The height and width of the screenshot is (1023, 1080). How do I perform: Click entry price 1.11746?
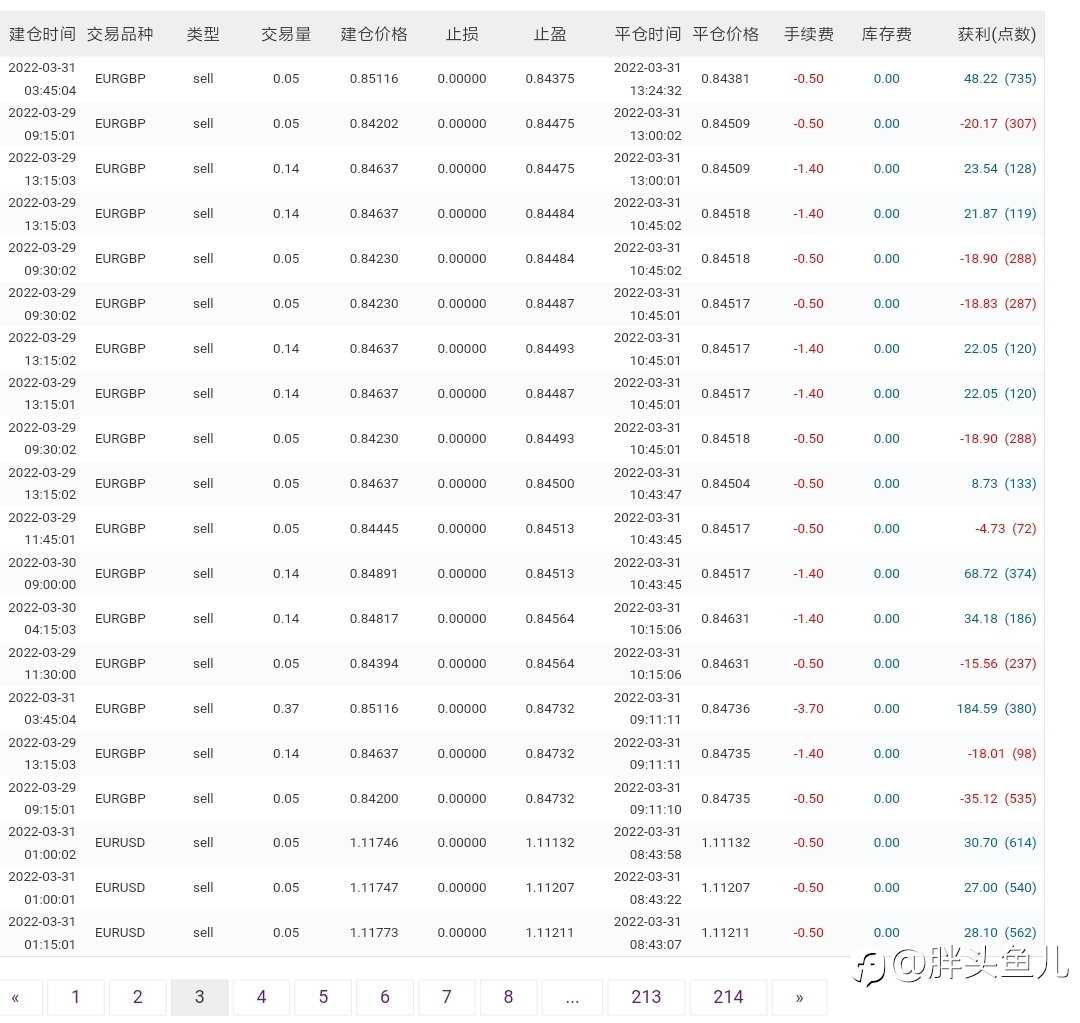374,843
